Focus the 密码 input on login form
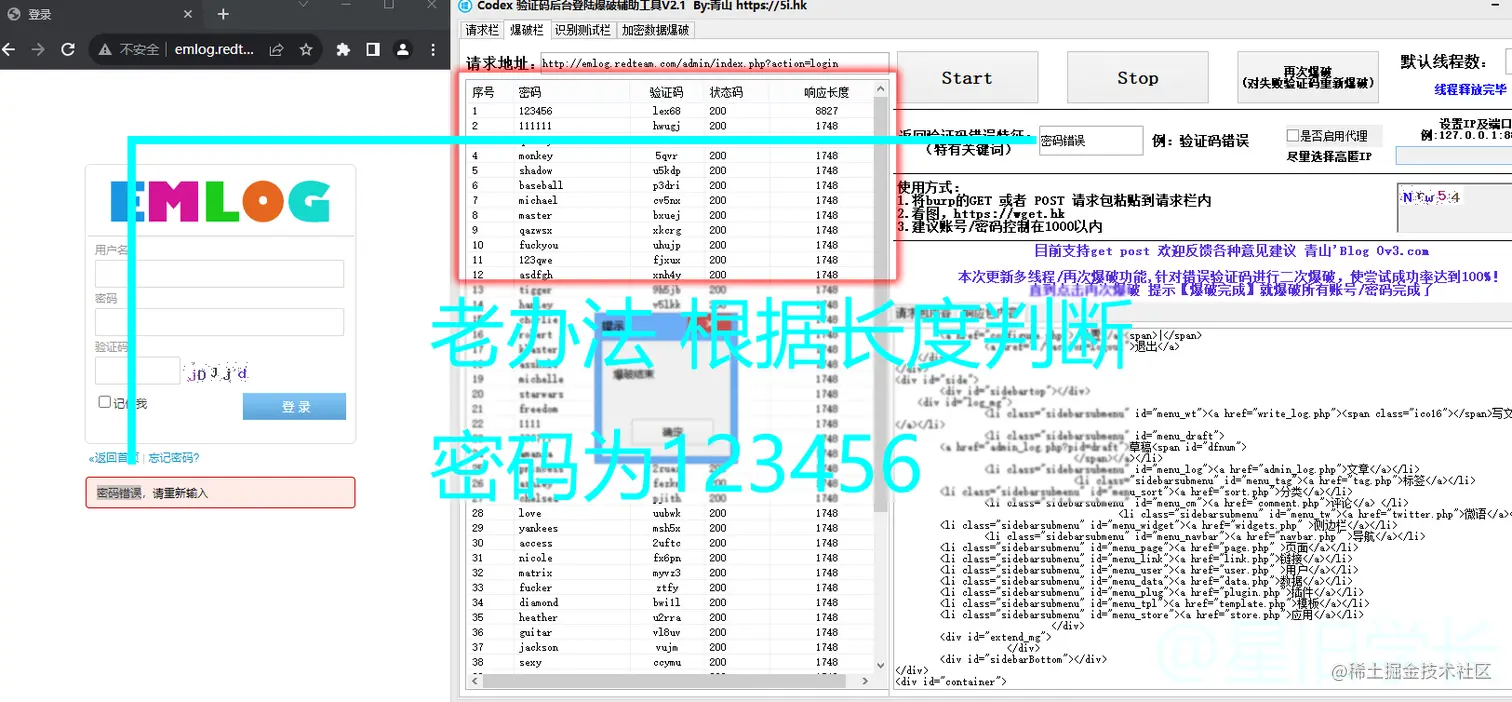The image size is (1512, 702). [x=219, y=322]
